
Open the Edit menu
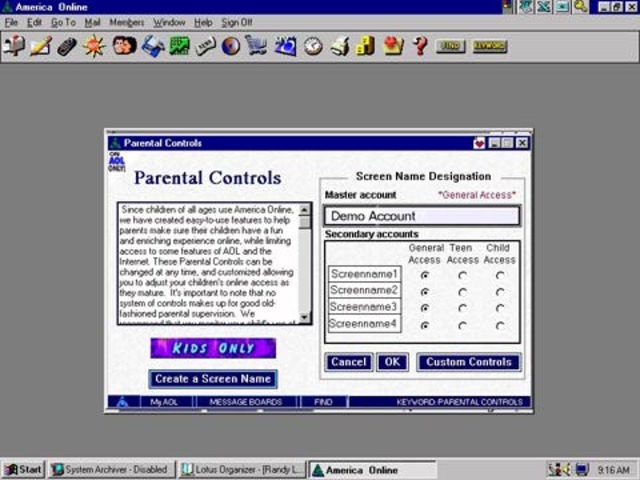(x=34, y=22)
